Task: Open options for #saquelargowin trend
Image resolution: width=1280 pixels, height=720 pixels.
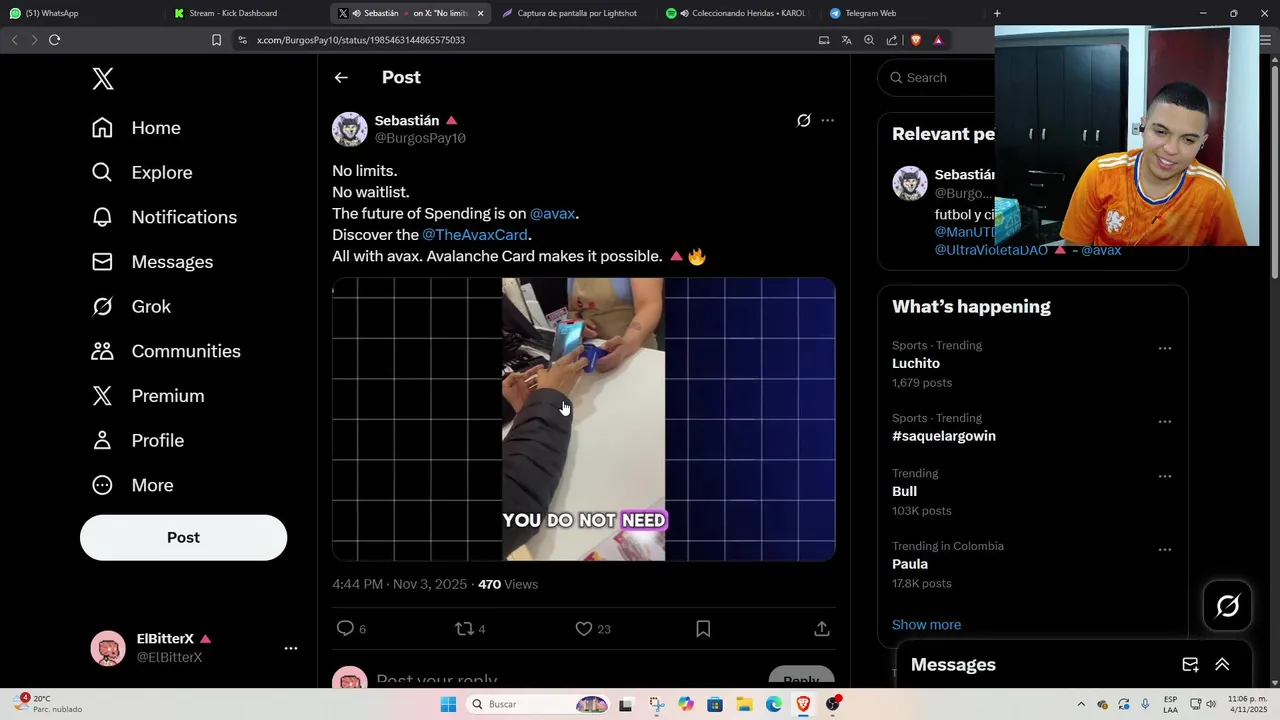Action: coord(1165,422)
